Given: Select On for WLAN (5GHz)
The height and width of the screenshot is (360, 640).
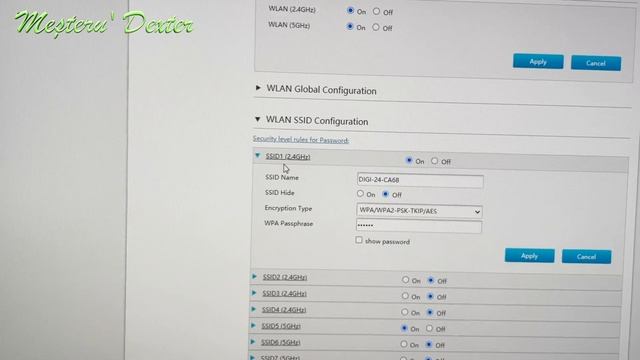Looking at the screenshot, I should click(350, 27).
